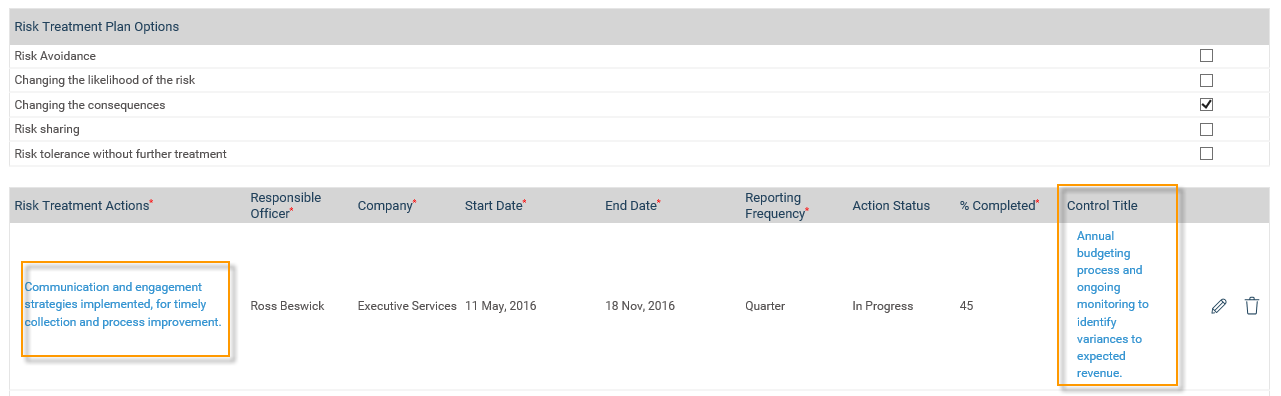1281x396 pixels.
Task: Select the Reporting Frequency column header
Action: [777, 205]
